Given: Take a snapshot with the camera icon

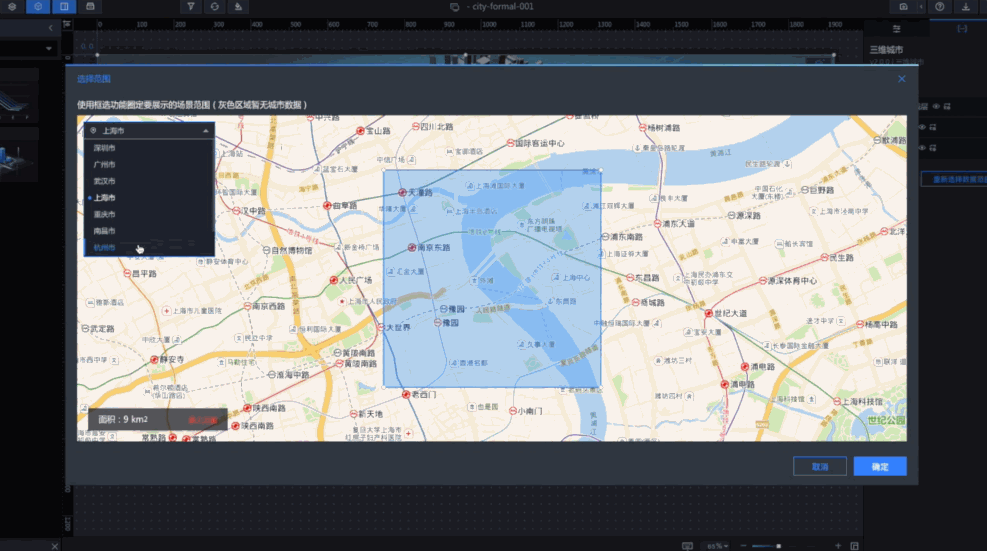Looking at the screenshot, I should tap(903, 6).
